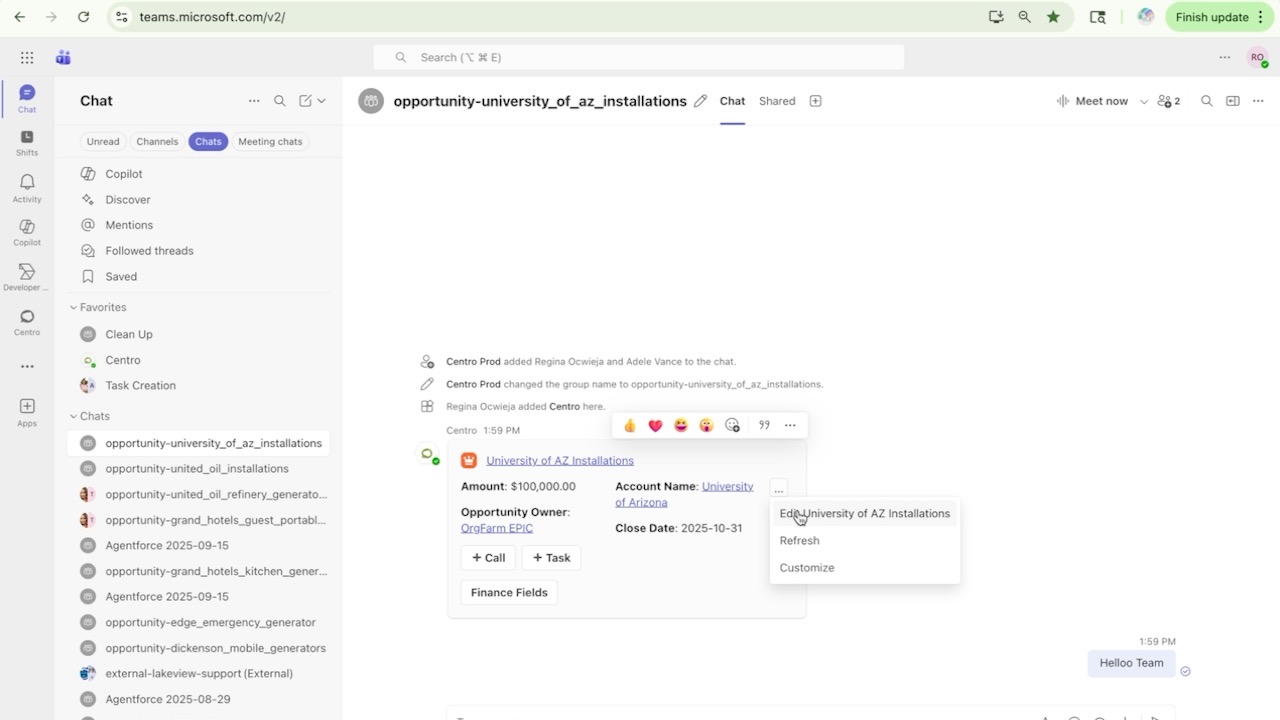Choose Customize from the card menu
This screenshot has height=720, width=1280.
(865, 567)
